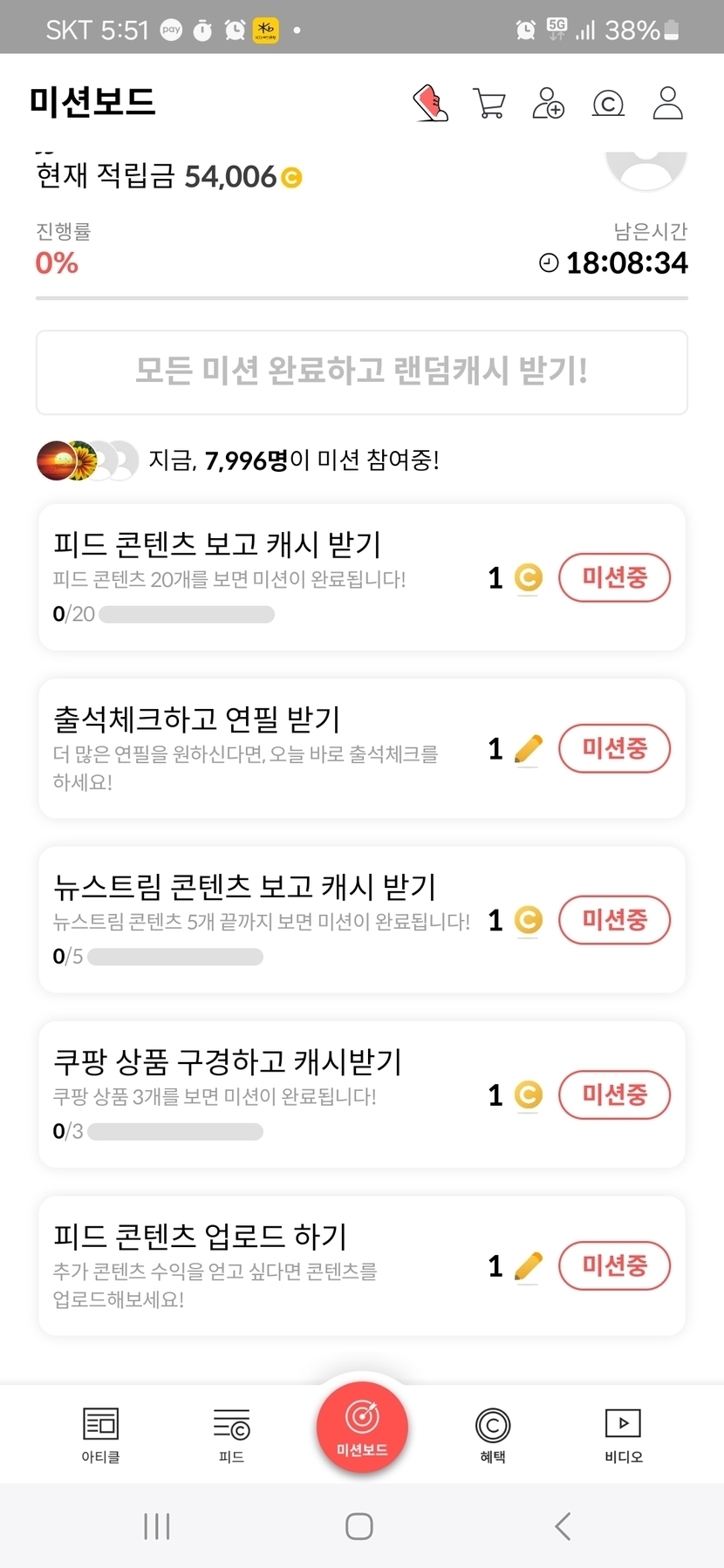Switch to the 피드 tab
The image size is (724, 1568).
tap(231, 1434)
